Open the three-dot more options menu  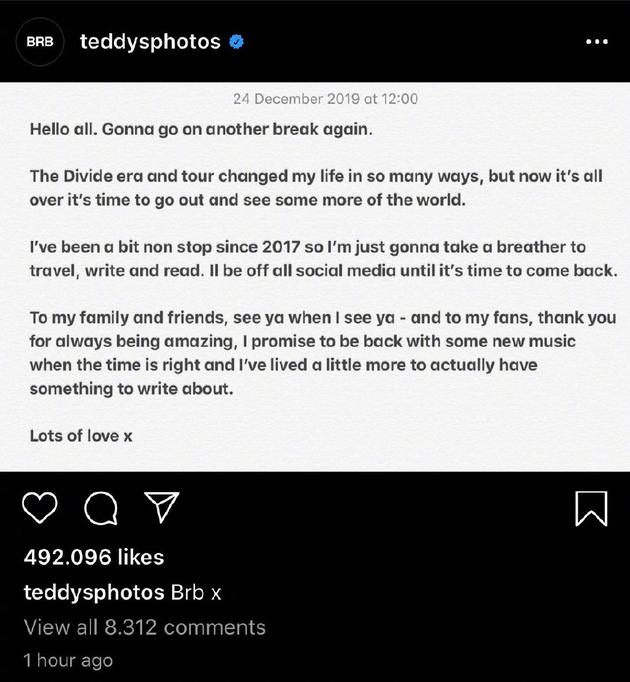(x=596, y=42)
